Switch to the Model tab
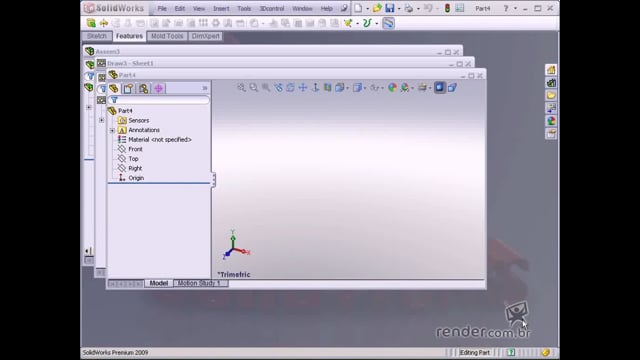640x360 pixels. tap(158, 283)
